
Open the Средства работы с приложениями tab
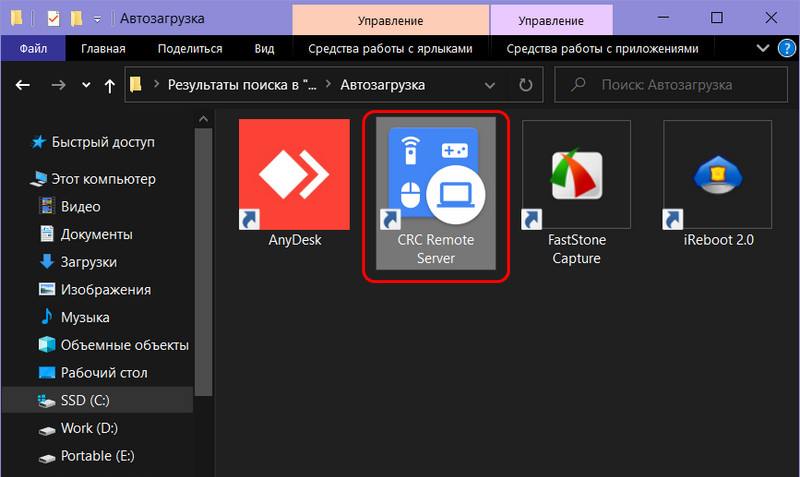point(602,48)
